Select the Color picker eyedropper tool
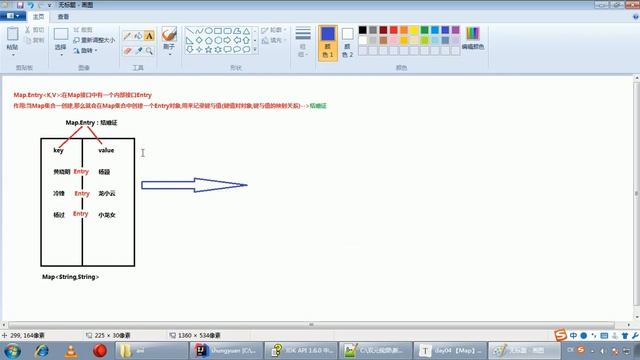This screenshot has width=640, height=360. pos(138,51)
